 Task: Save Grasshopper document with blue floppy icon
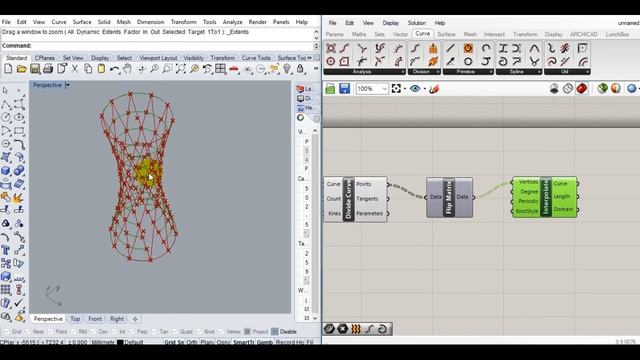pyautogui.click(x=344, y=89)
